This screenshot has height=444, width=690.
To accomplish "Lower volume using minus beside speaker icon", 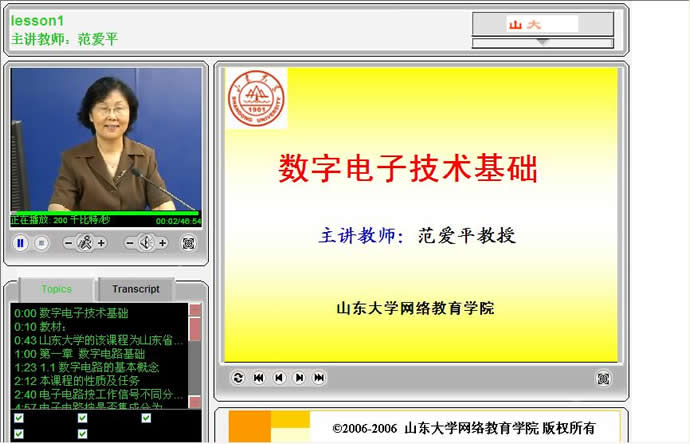I will (x=130, y=243).
